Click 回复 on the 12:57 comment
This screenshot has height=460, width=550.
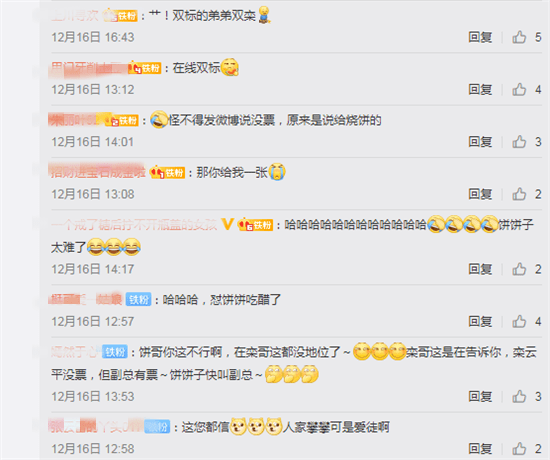480,321
